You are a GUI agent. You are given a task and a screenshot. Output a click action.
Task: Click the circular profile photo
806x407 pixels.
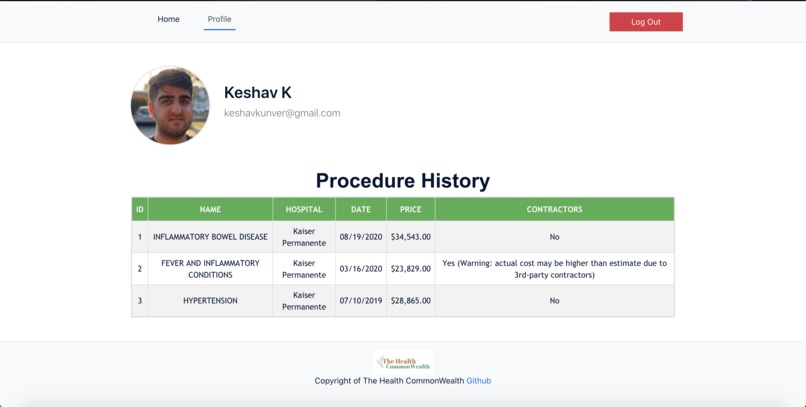click(x=170, y=105)
